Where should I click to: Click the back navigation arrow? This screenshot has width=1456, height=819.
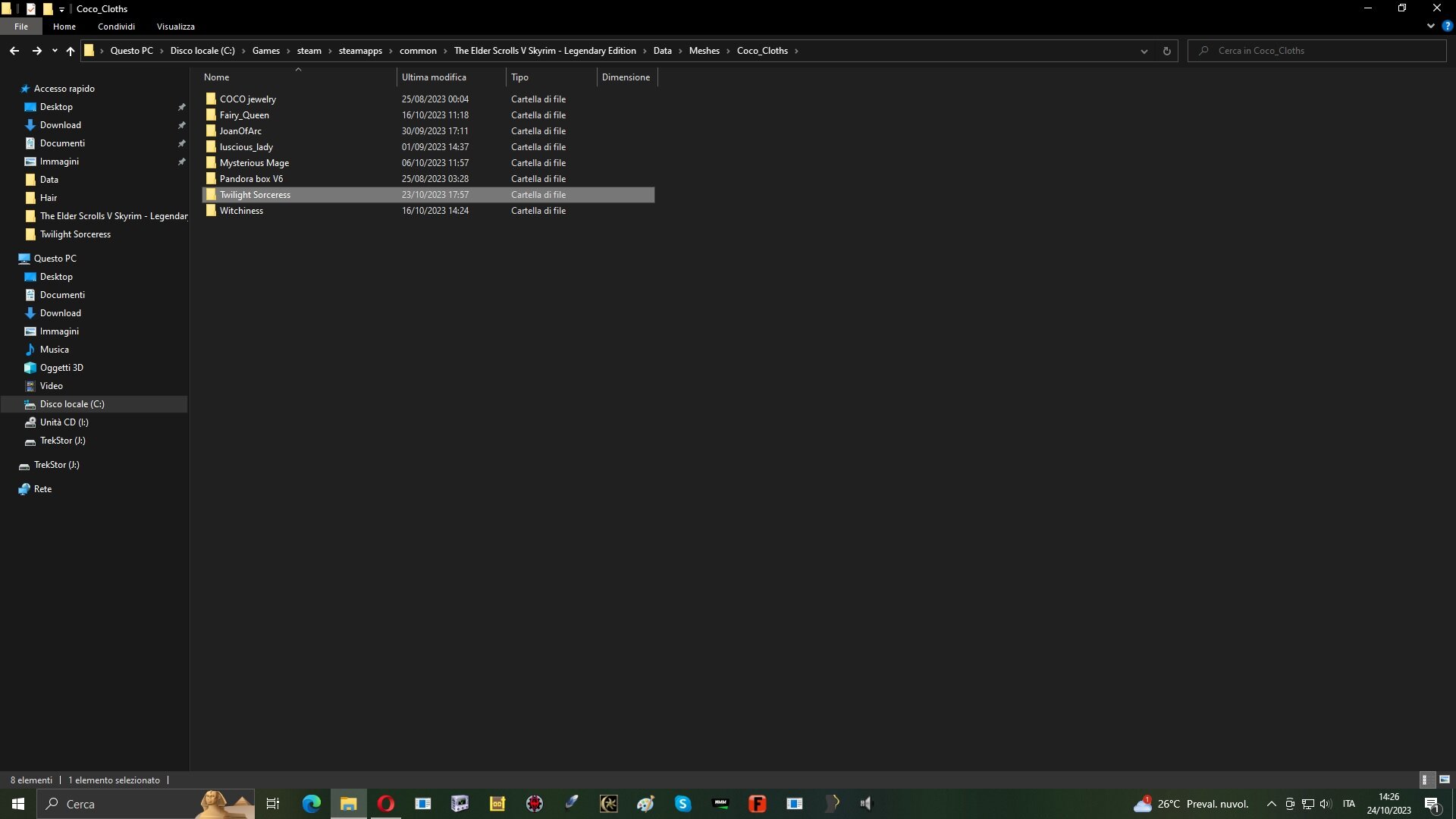14,50
